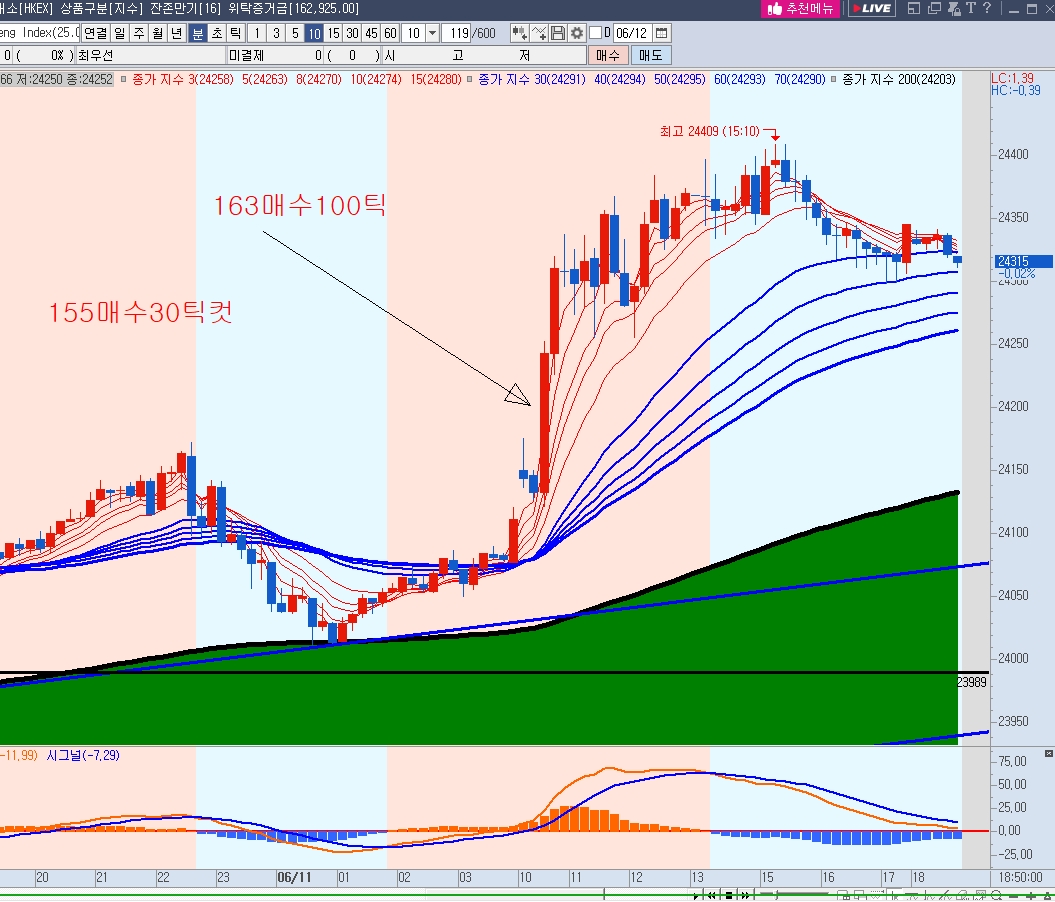
Task: Click the window layout icon in title bar
Action: coord(914,8)
